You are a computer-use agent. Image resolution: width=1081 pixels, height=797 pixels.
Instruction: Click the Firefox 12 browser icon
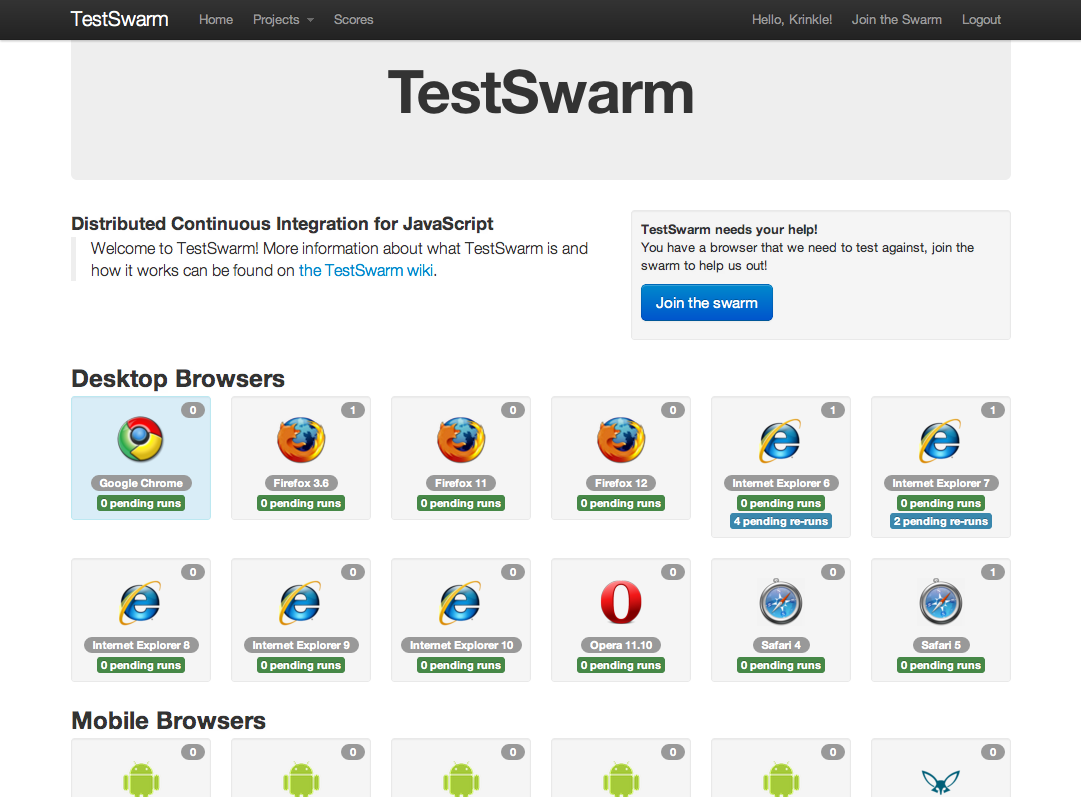(620, 439)
